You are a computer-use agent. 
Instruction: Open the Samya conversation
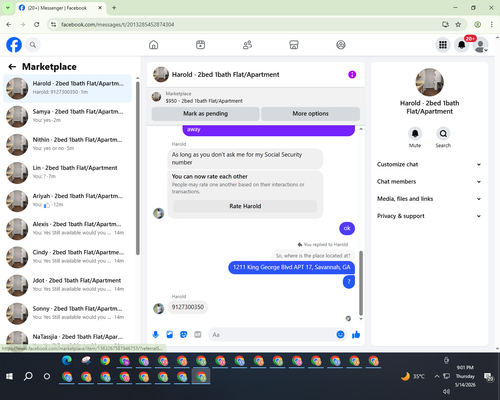pyautogui.click(x=67, y=117)
